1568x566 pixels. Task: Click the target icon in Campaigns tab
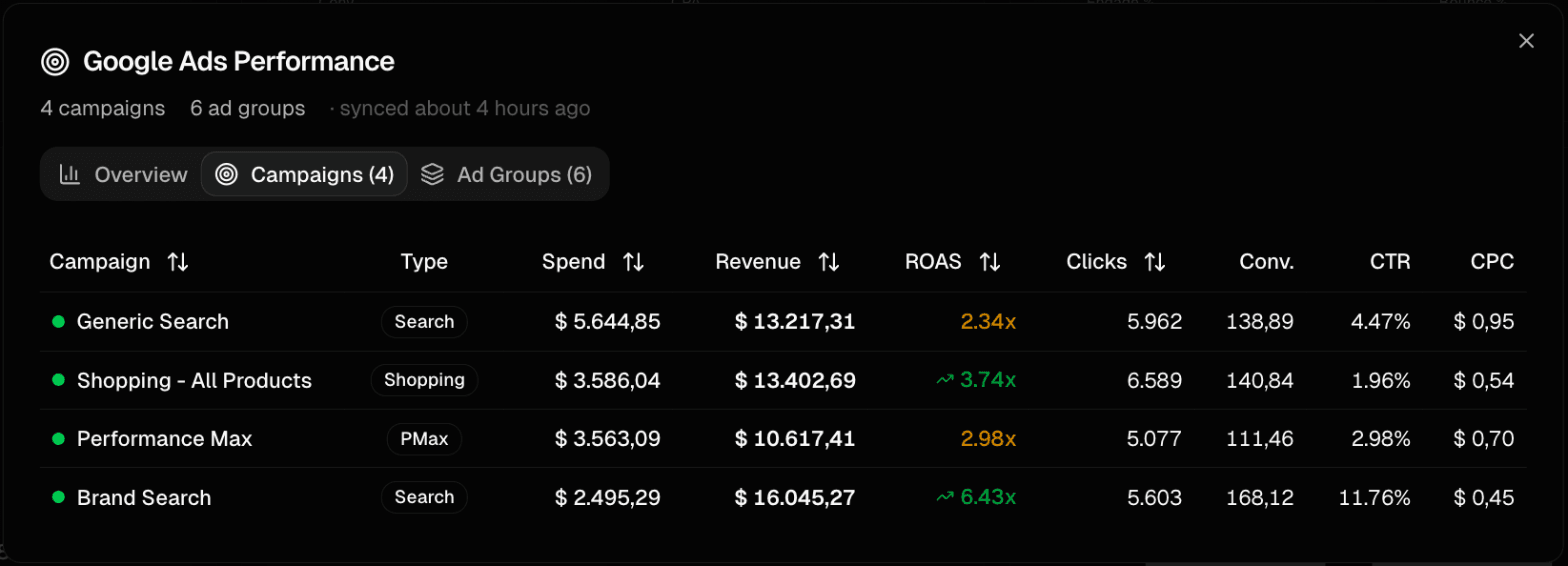click(x=227, y=175)
